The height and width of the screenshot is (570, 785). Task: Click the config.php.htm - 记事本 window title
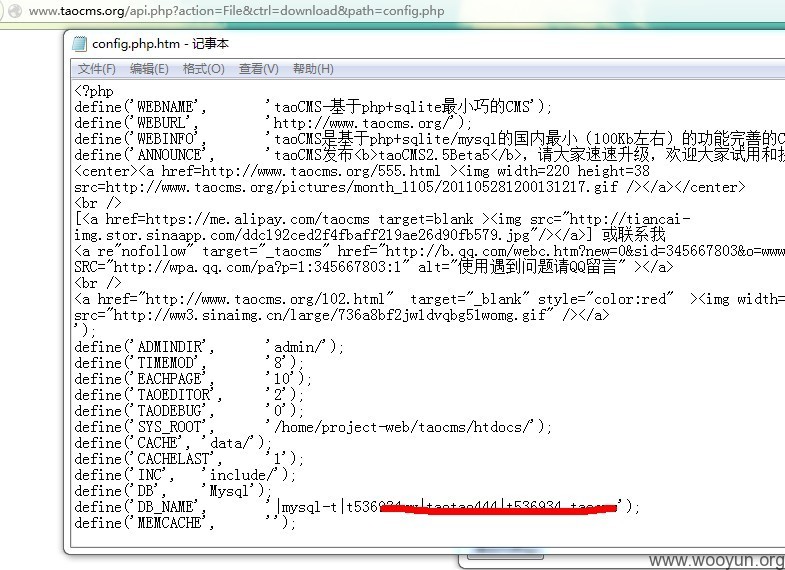pos(160,44)
